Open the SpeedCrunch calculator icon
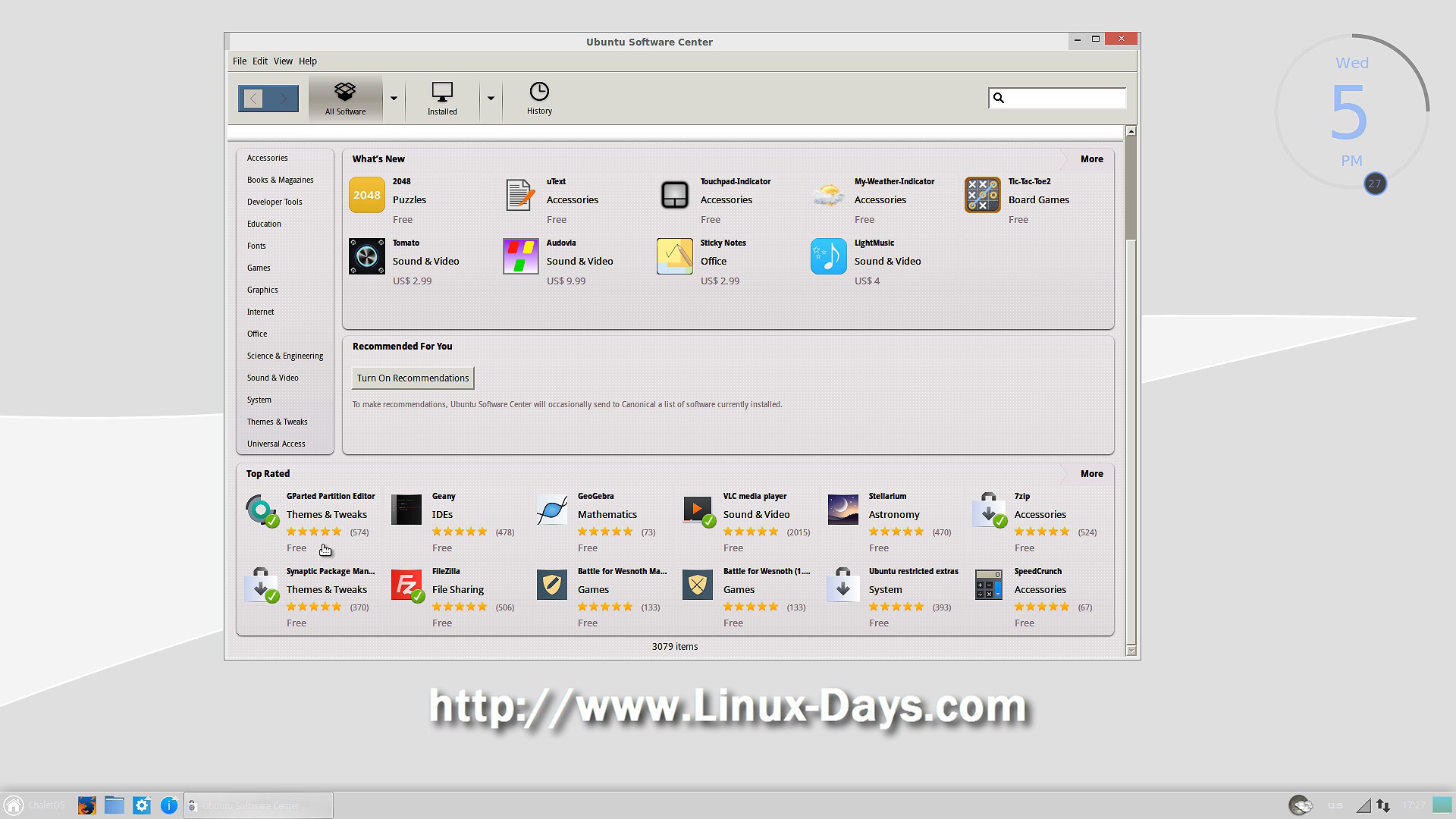Viewport: 1456px width, 819px height. [989, 585]
